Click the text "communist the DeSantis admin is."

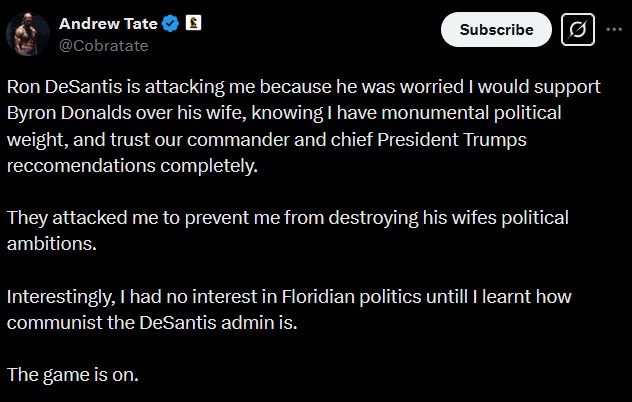pyautogui.click(x=152, y=323)
